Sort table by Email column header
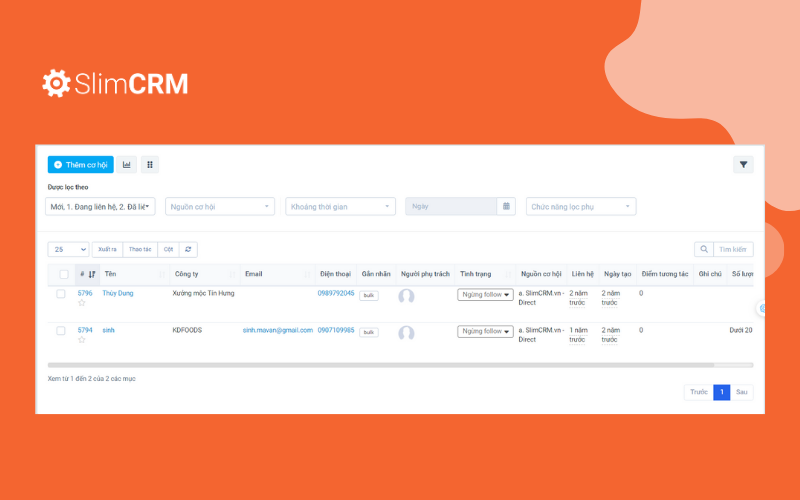The image size is (800, 500). point(278,274)
